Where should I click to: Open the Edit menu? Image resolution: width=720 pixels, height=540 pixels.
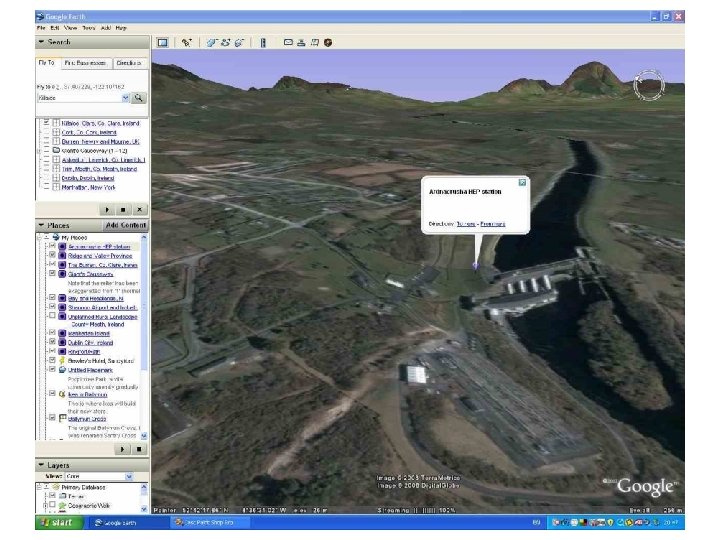coord(55,28)
